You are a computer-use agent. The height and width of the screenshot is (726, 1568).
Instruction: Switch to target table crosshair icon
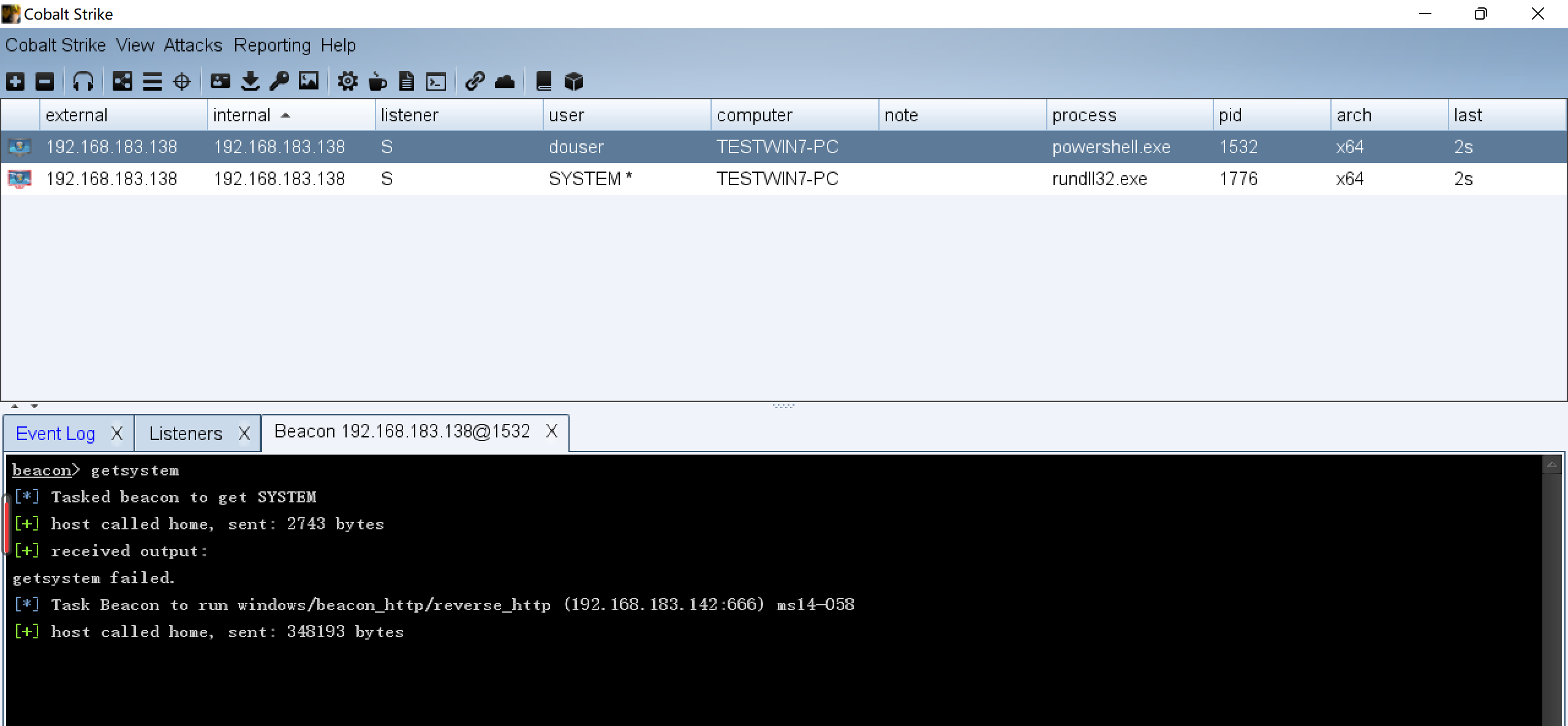click(182, 81)
